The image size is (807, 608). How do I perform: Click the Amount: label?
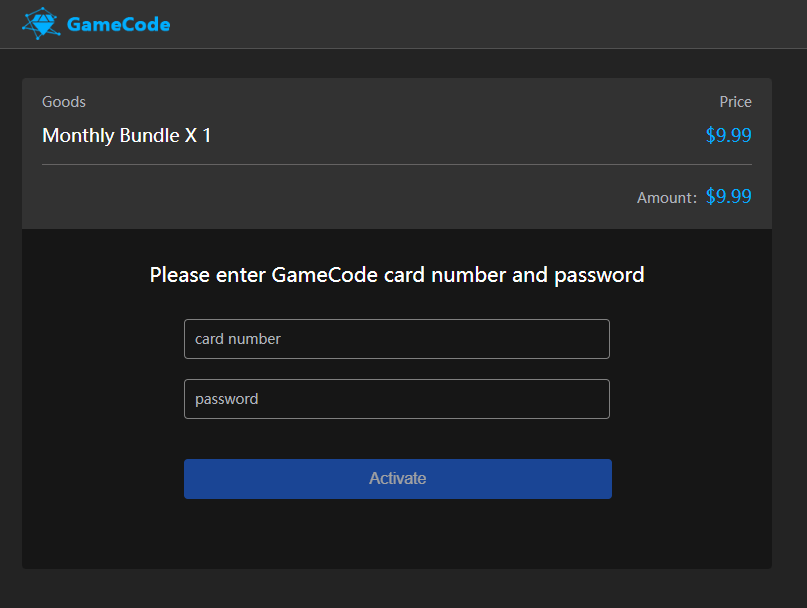coord(667,198)
